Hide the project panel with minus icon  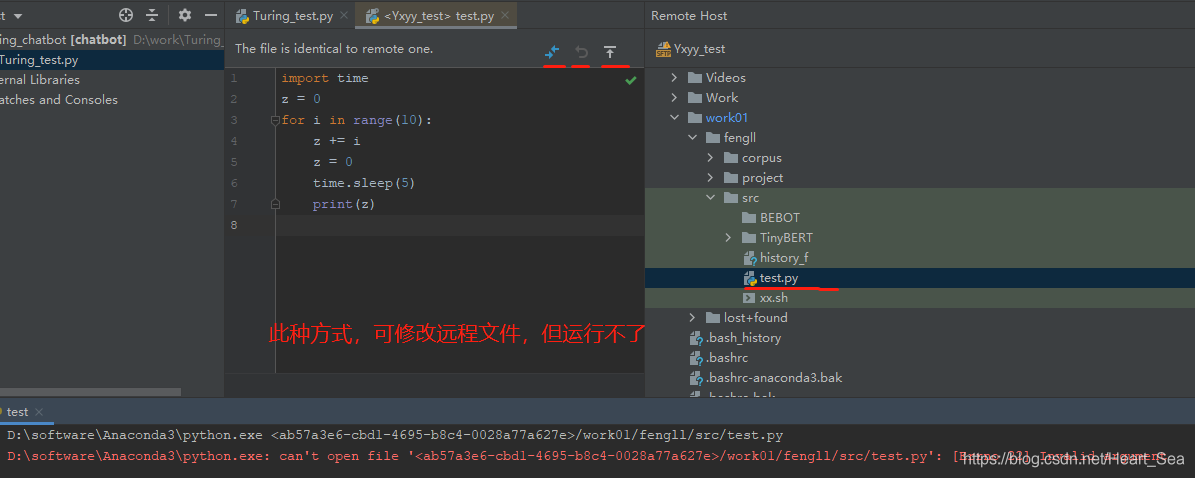(x=211, y=15)
